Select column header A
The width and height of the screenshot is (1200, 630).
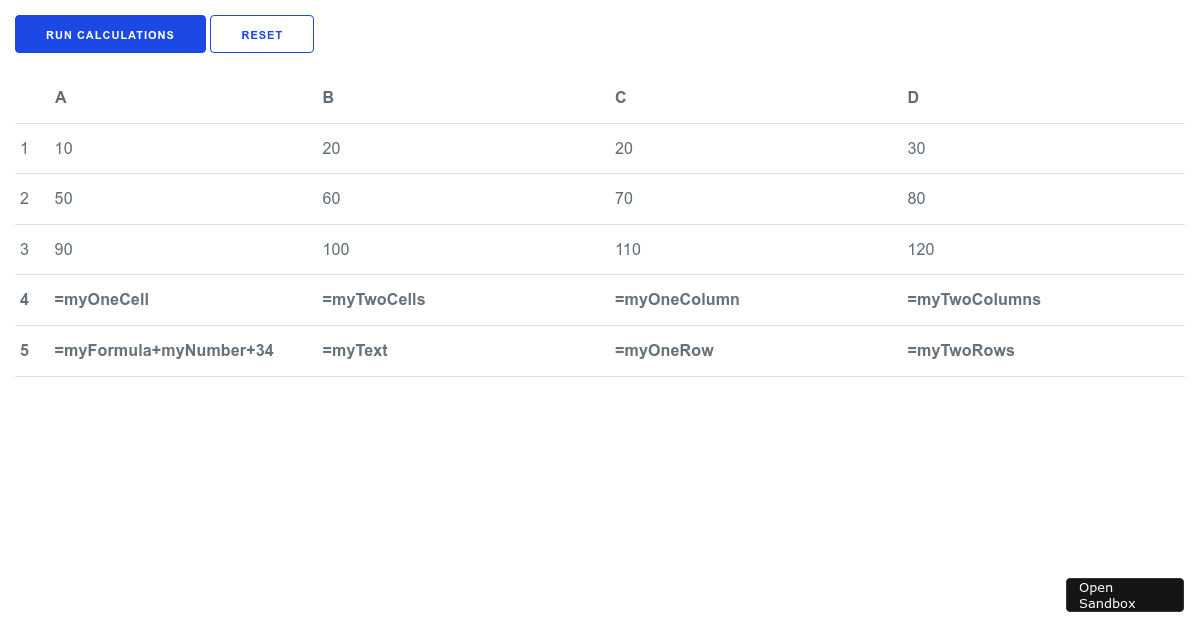[60, 97]
